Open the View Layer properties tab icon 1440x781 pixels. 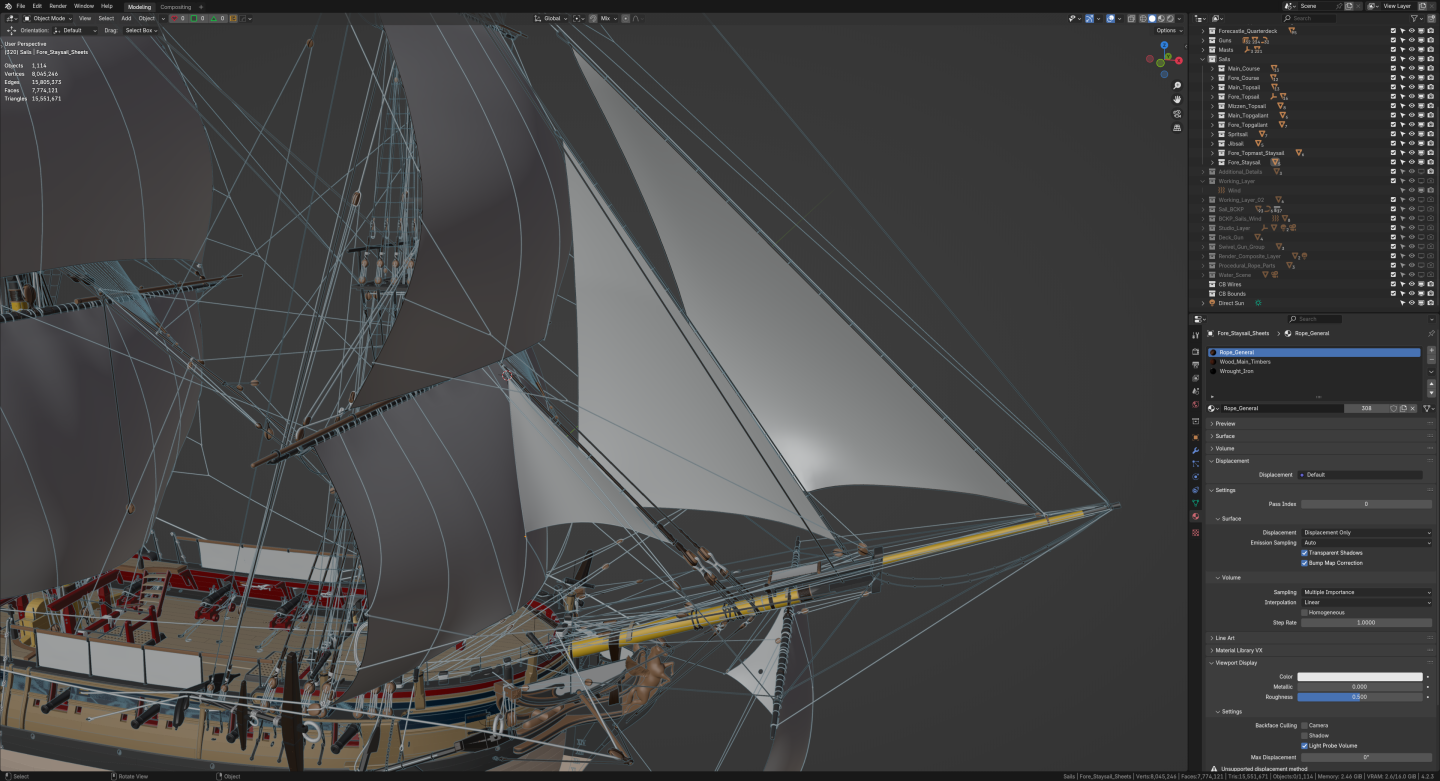pos(1195,378)
